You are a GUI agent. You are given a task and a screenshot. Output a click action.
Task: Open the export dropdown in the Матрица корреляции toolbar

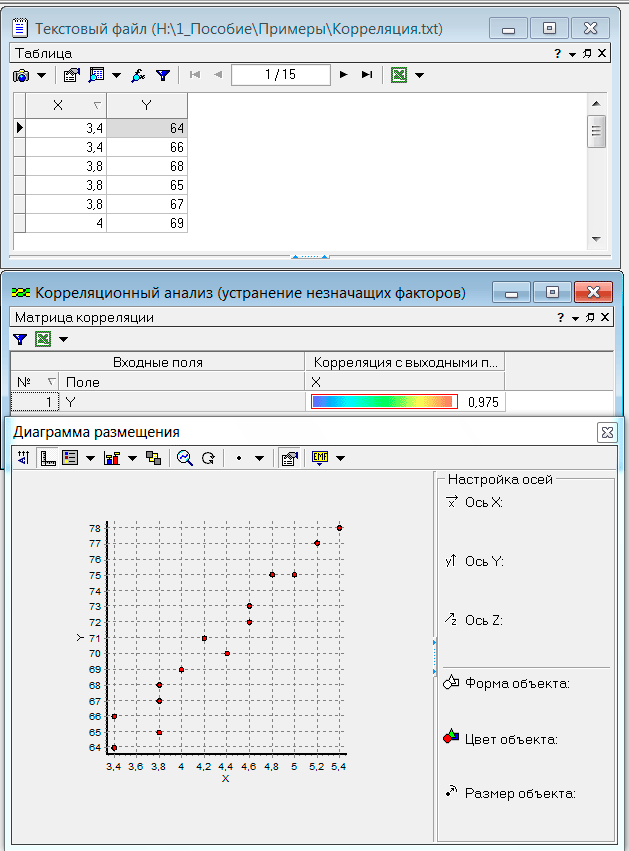(x=63, y=340)
